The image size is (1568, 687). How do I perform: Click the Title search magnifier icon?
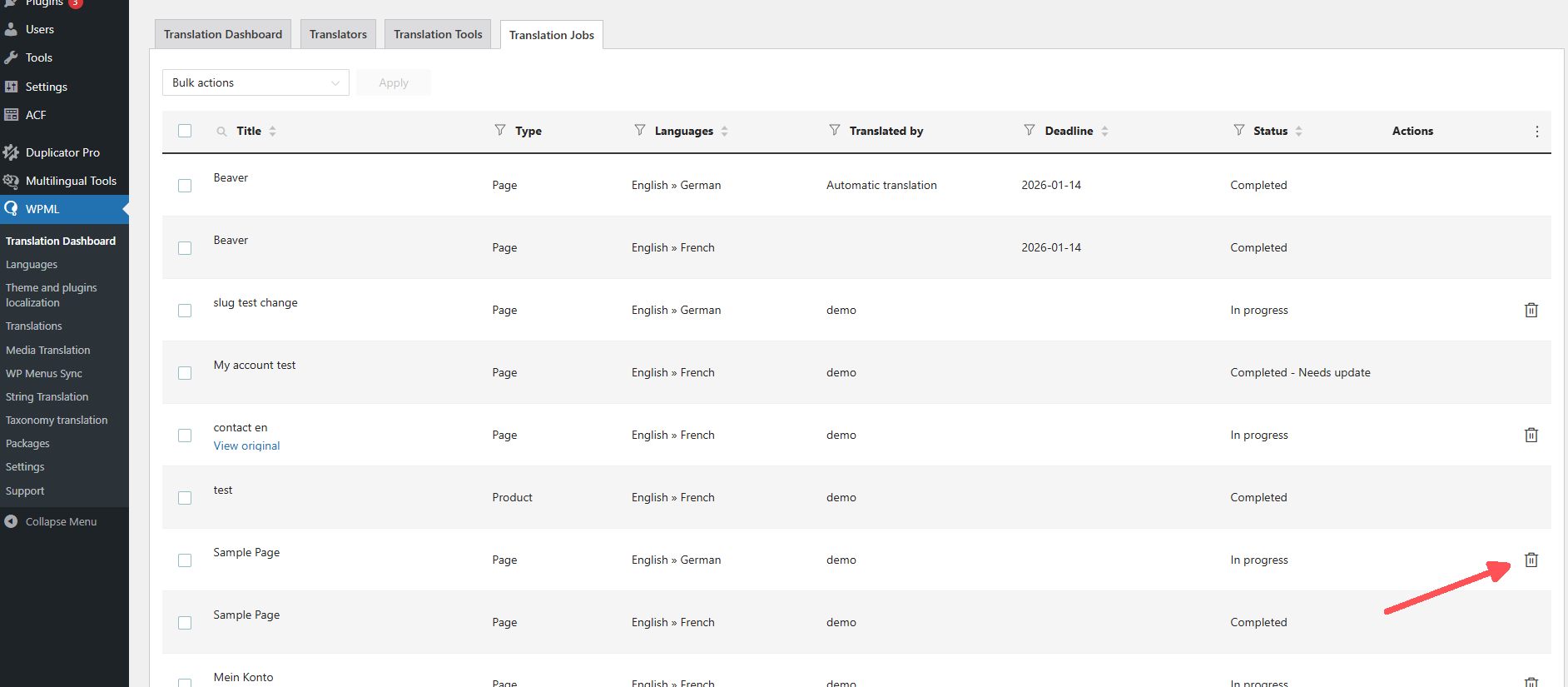pyautogui.click(x=221, y=132)
